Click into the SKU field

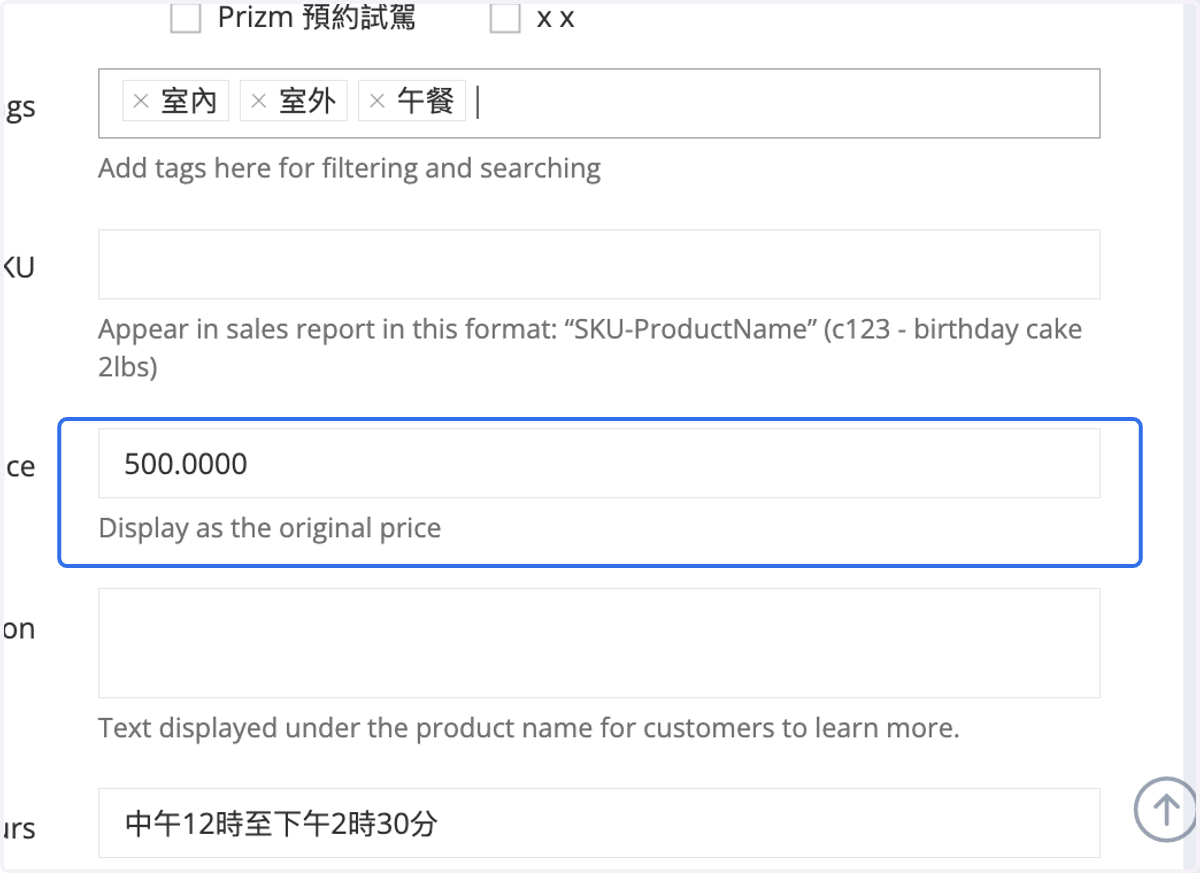point(599,264)
